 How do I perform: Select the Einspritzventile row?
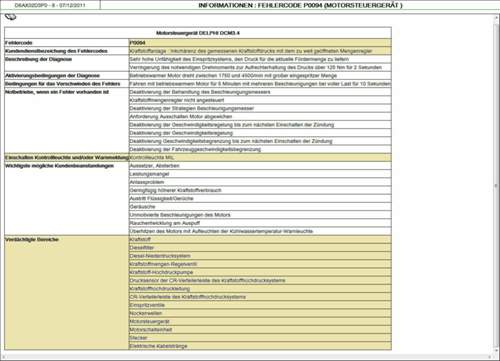point(260,305)
